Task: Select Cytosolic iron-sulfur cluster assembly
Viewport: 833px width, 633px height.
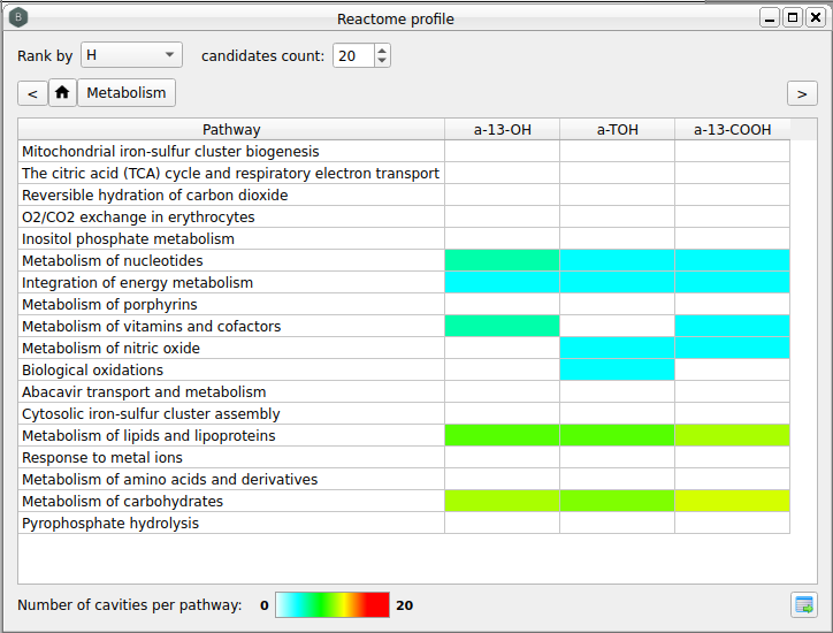Action: [x=231, y=414]
